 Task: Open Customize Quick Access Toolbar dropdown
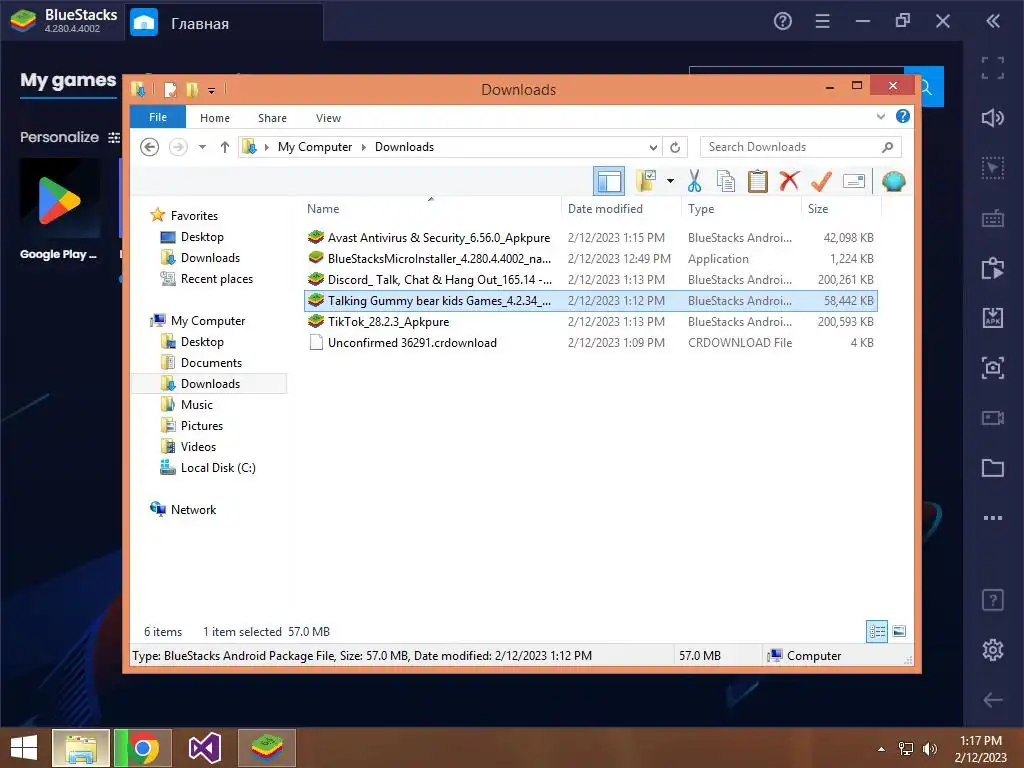212,90
